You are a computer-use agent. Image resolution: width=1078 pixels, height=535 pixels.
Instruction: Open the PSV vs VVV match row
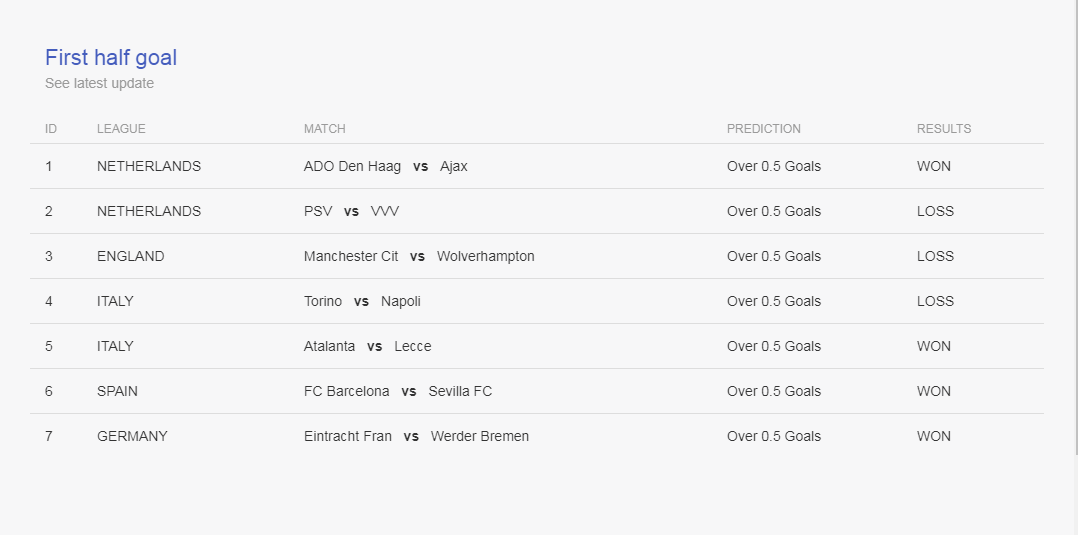tap(537, 211)
